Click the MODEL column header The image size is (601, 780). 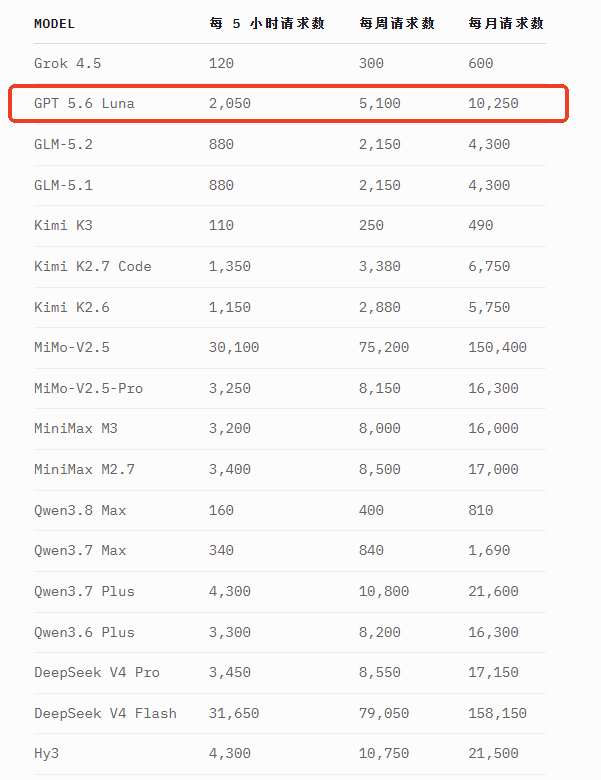click(54, 23)
